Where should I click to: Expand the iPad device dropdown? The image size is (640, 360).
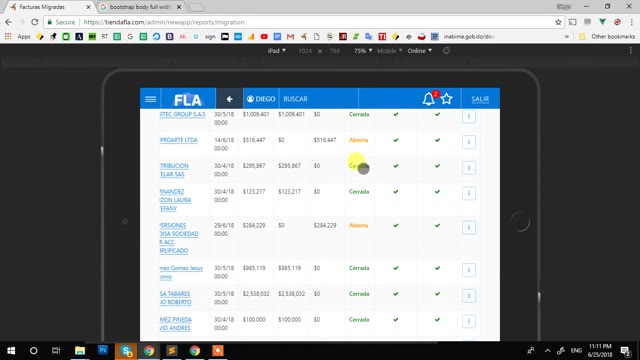[276, 51]
